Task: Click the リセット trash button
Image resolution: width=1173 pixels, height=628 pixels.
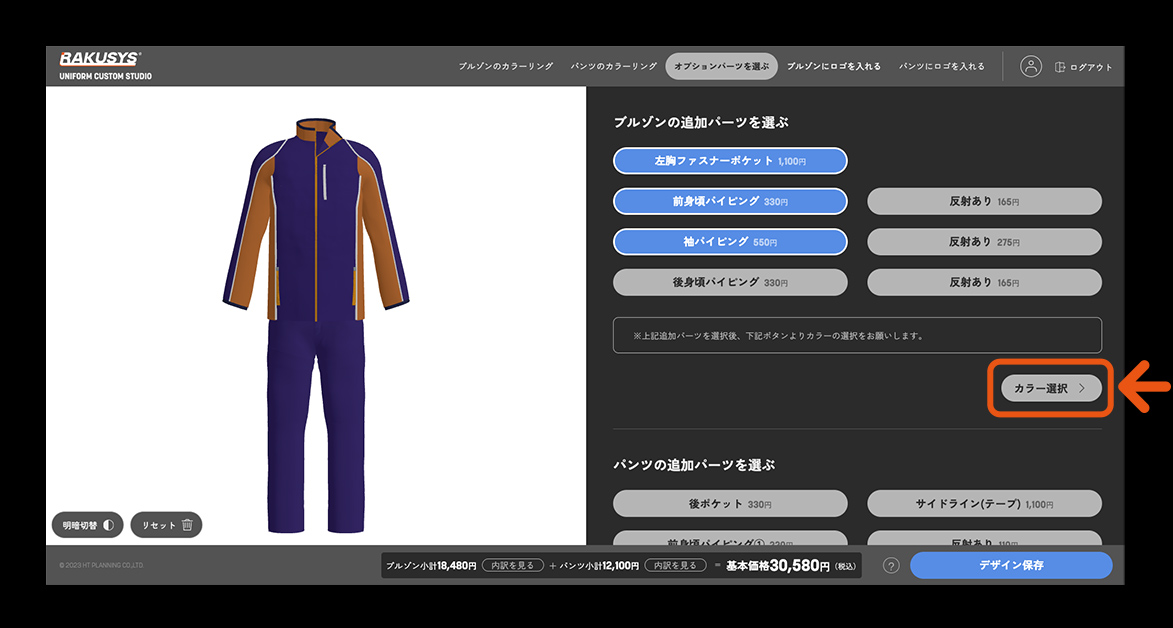Action: point(166,525)
